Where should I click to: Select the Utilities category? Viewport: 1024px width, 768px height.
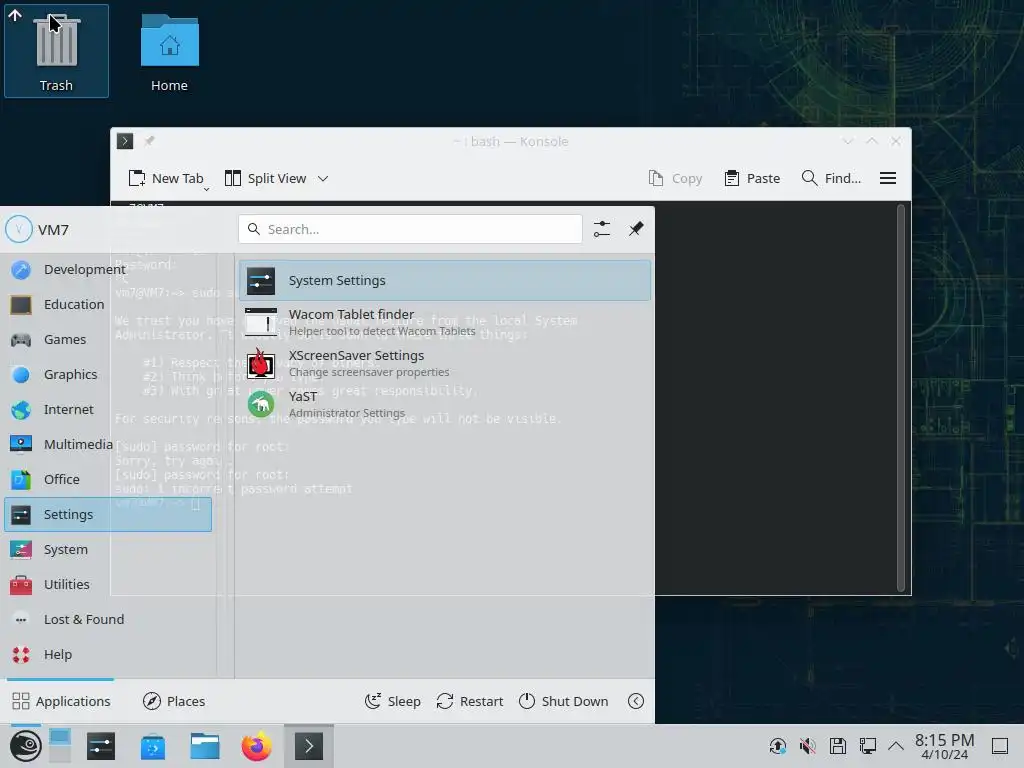(x=108, y=584)
